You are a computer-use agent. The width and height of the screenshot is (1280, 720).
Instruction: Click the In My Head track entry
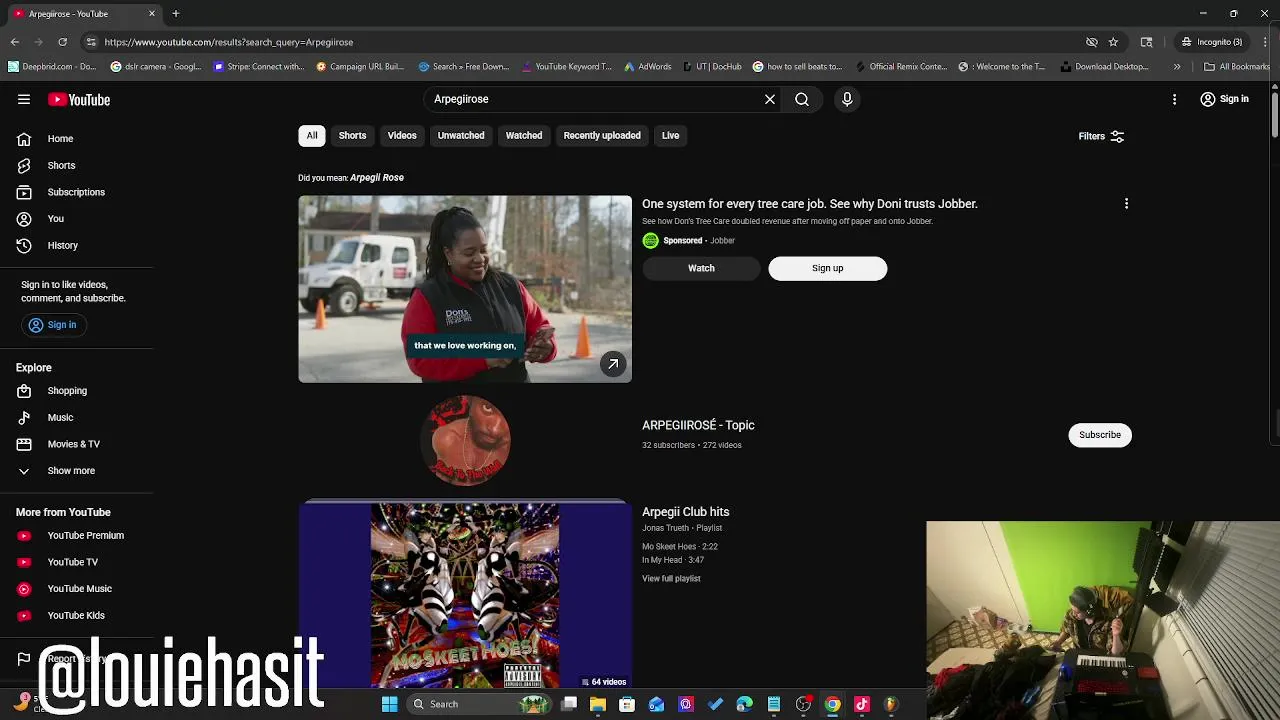click(x=673, y=560)
